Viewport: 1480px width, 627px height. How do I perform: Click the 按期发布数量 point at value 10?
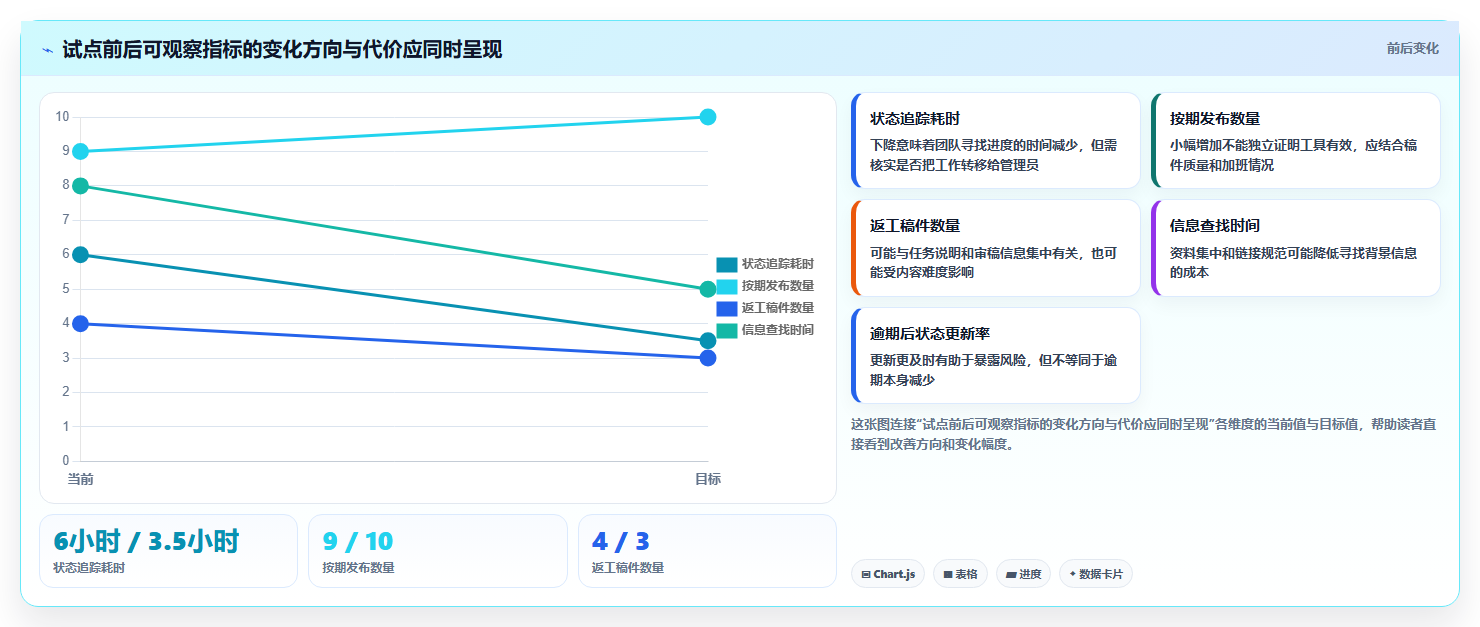(x=708, y=117)
